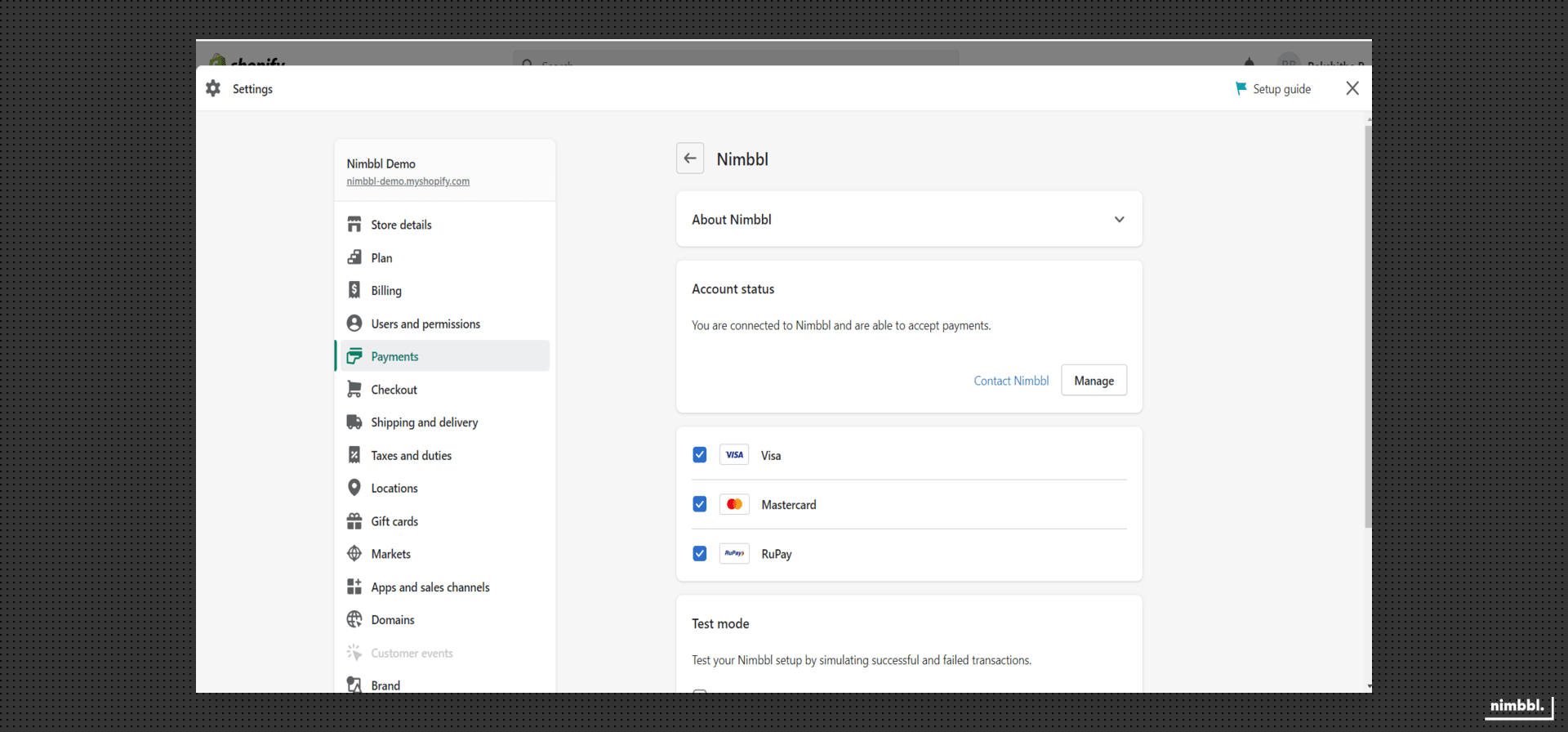Close the Settings panel
Screen dimensions: 1568x732
[x=1352, y=88]
